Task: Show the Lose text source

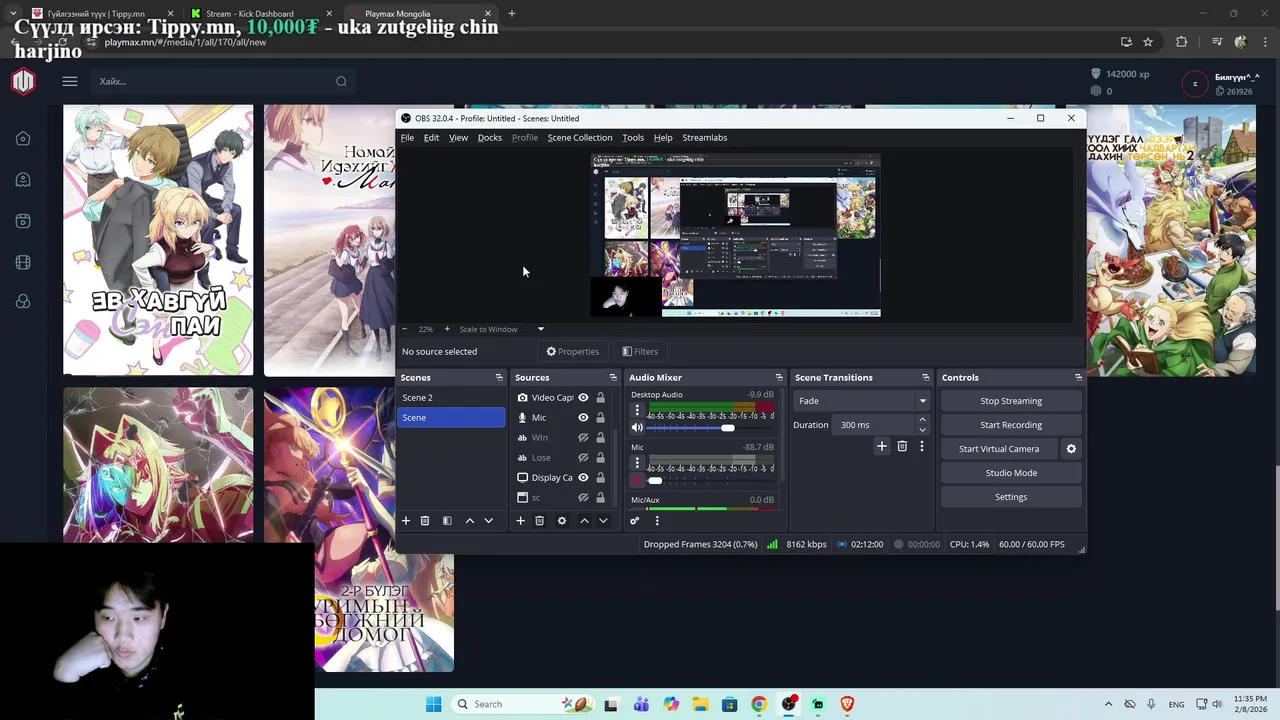Action: pos(583,458)
